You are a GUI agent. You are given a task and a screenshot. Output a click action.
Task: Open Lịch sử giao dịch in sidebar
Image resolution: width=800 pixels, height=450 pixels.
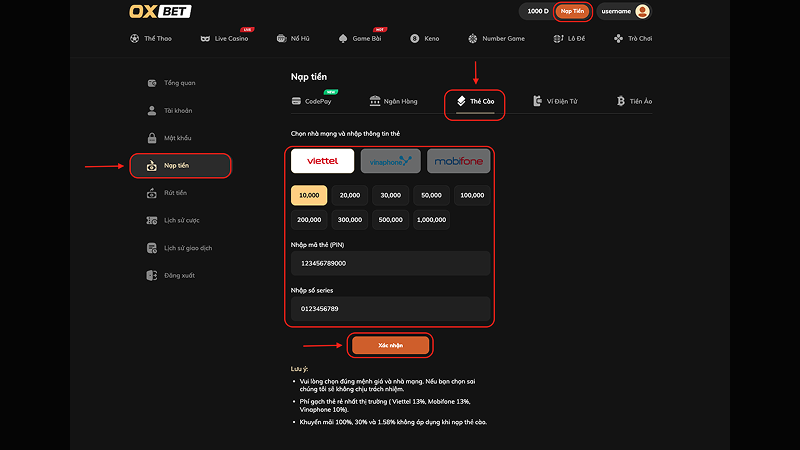click(181, 248)
